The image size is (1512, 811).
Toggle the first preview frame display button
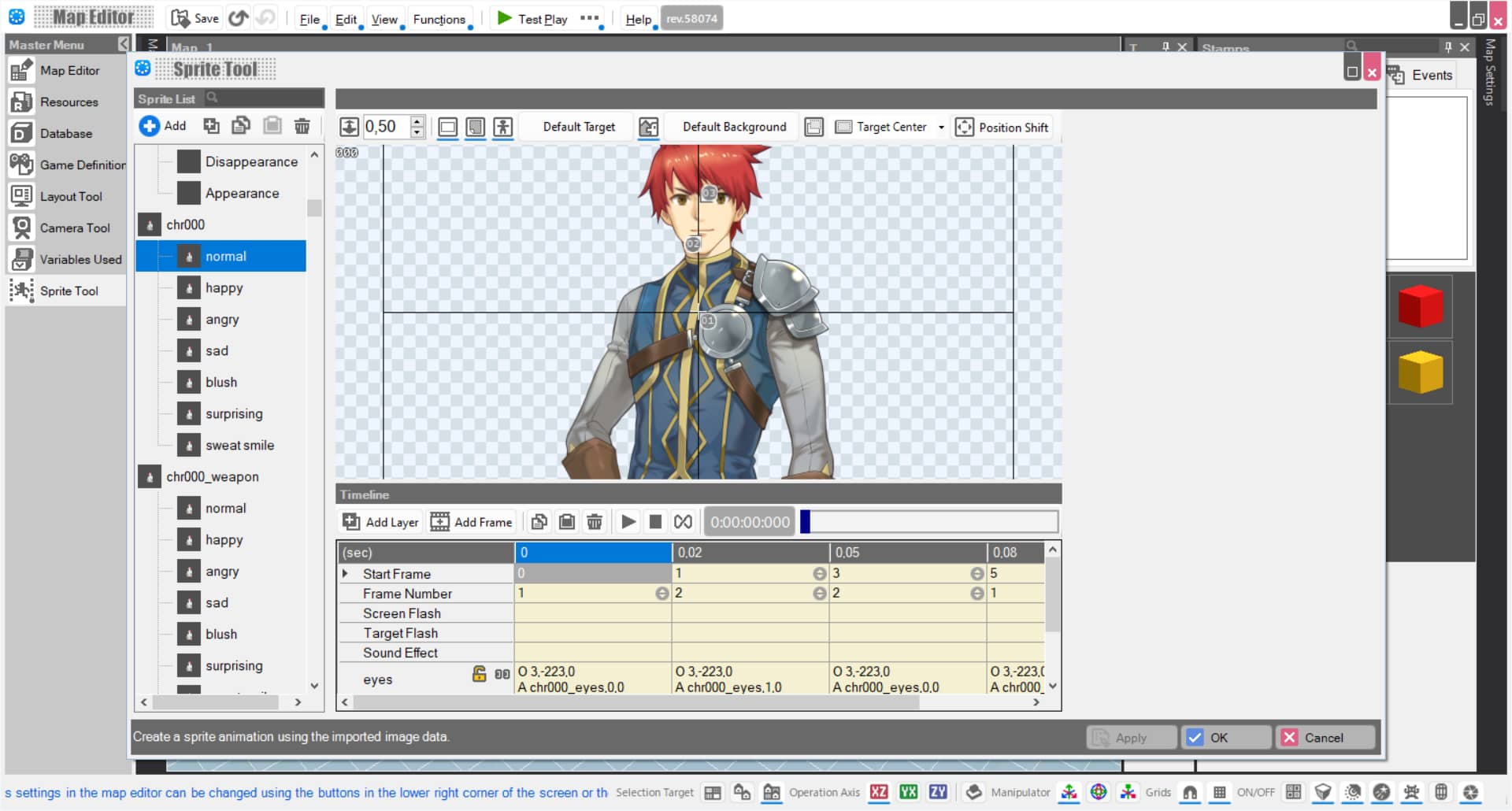[x=447, y=128]
